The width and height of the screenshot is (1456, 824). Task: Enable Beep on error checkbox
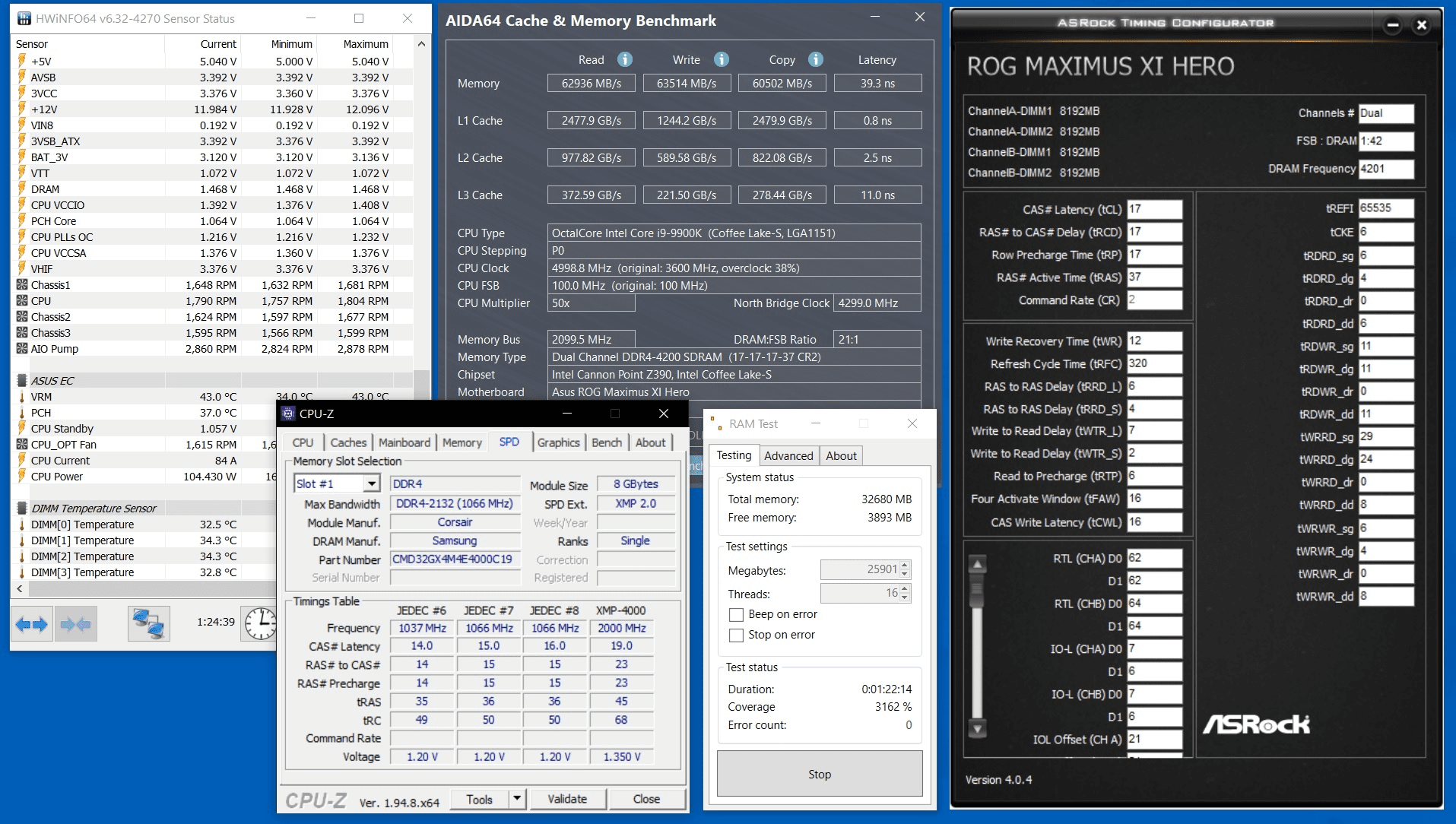pos(736,614)
